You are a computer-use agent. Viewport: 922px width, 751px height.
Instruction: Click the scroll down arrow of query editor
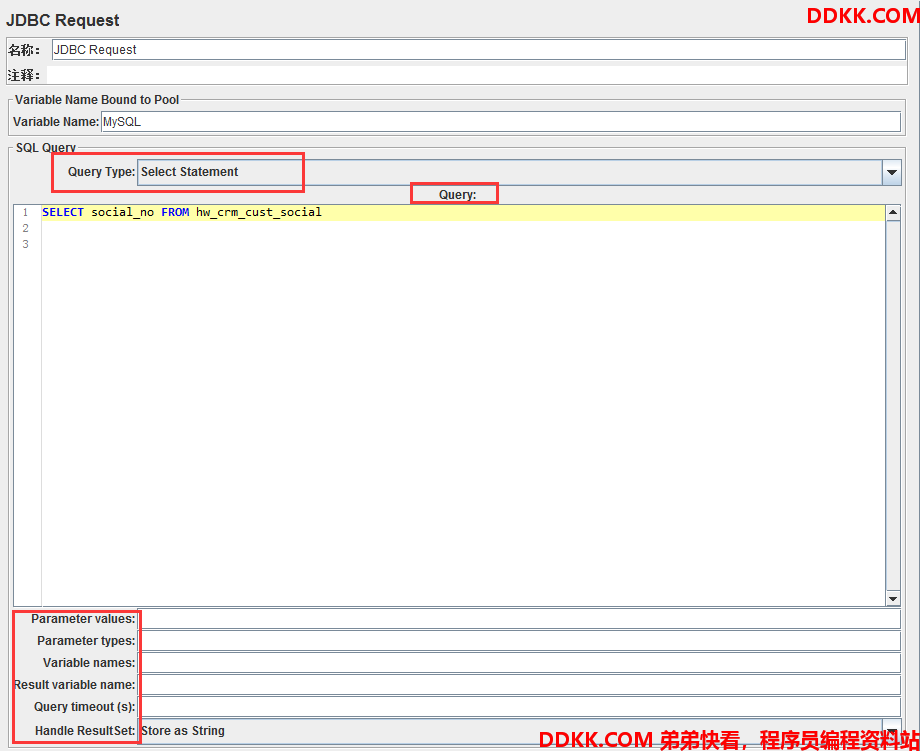[893, 599]
